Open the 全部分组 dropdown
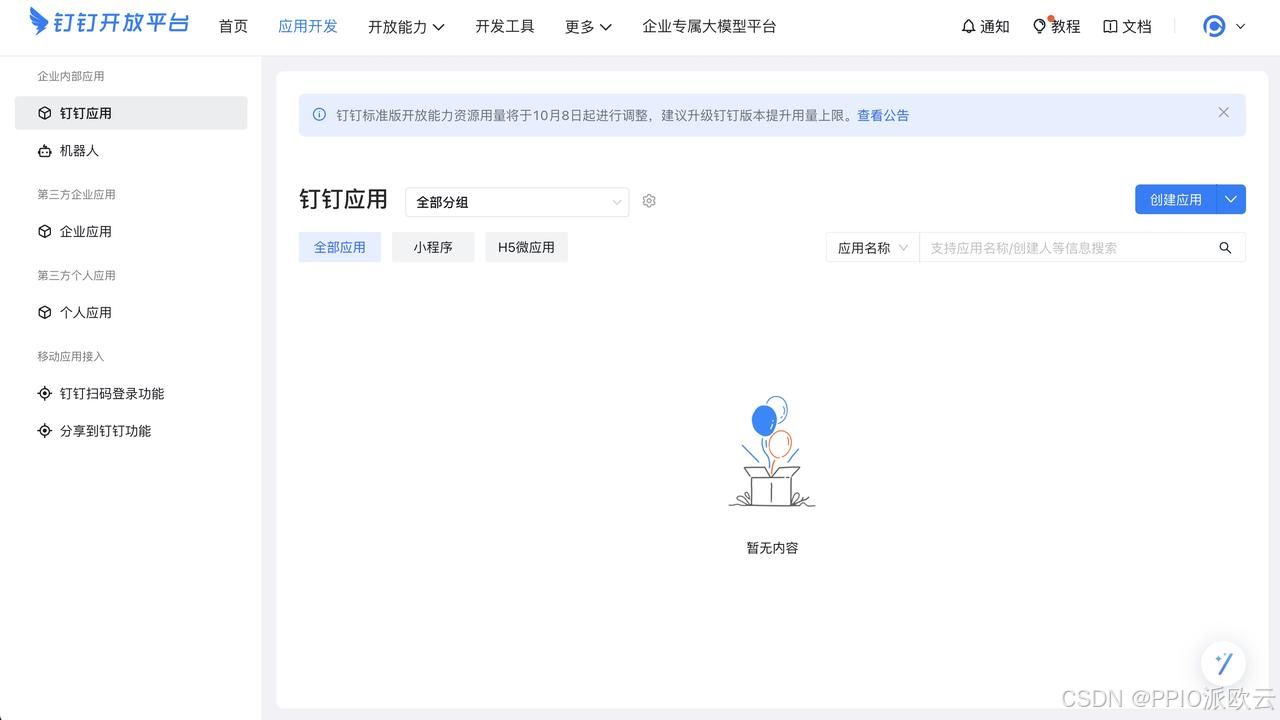This screenshot has width=1280, height=720. click(517, 202)
